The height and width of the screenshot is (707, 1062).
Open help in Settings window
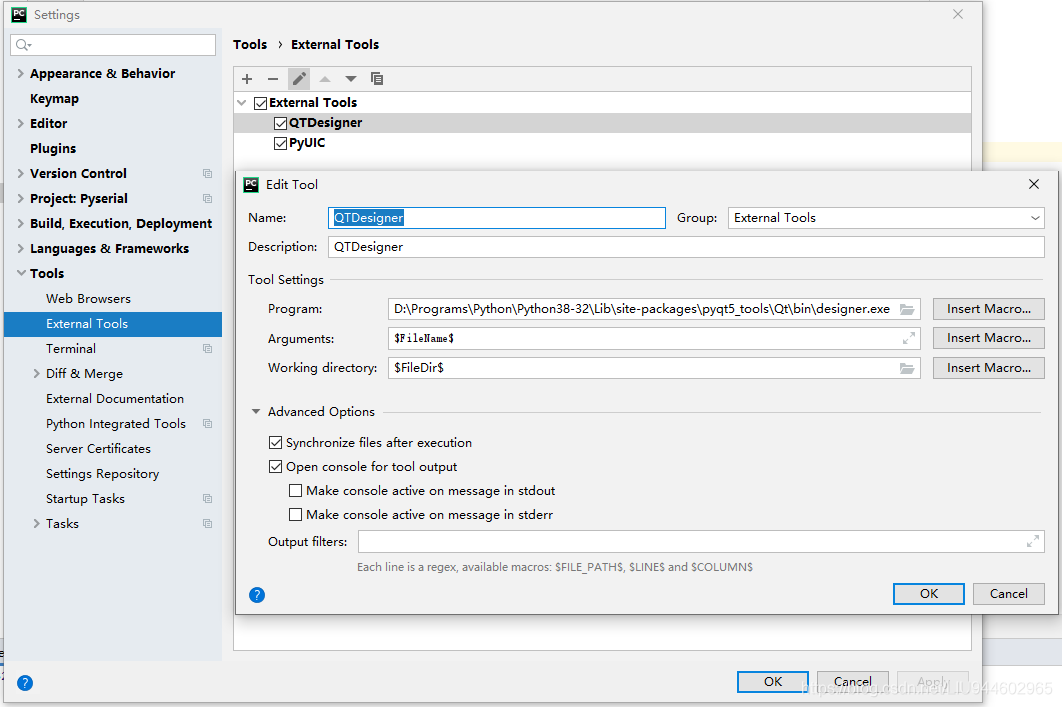coord(25,683)
